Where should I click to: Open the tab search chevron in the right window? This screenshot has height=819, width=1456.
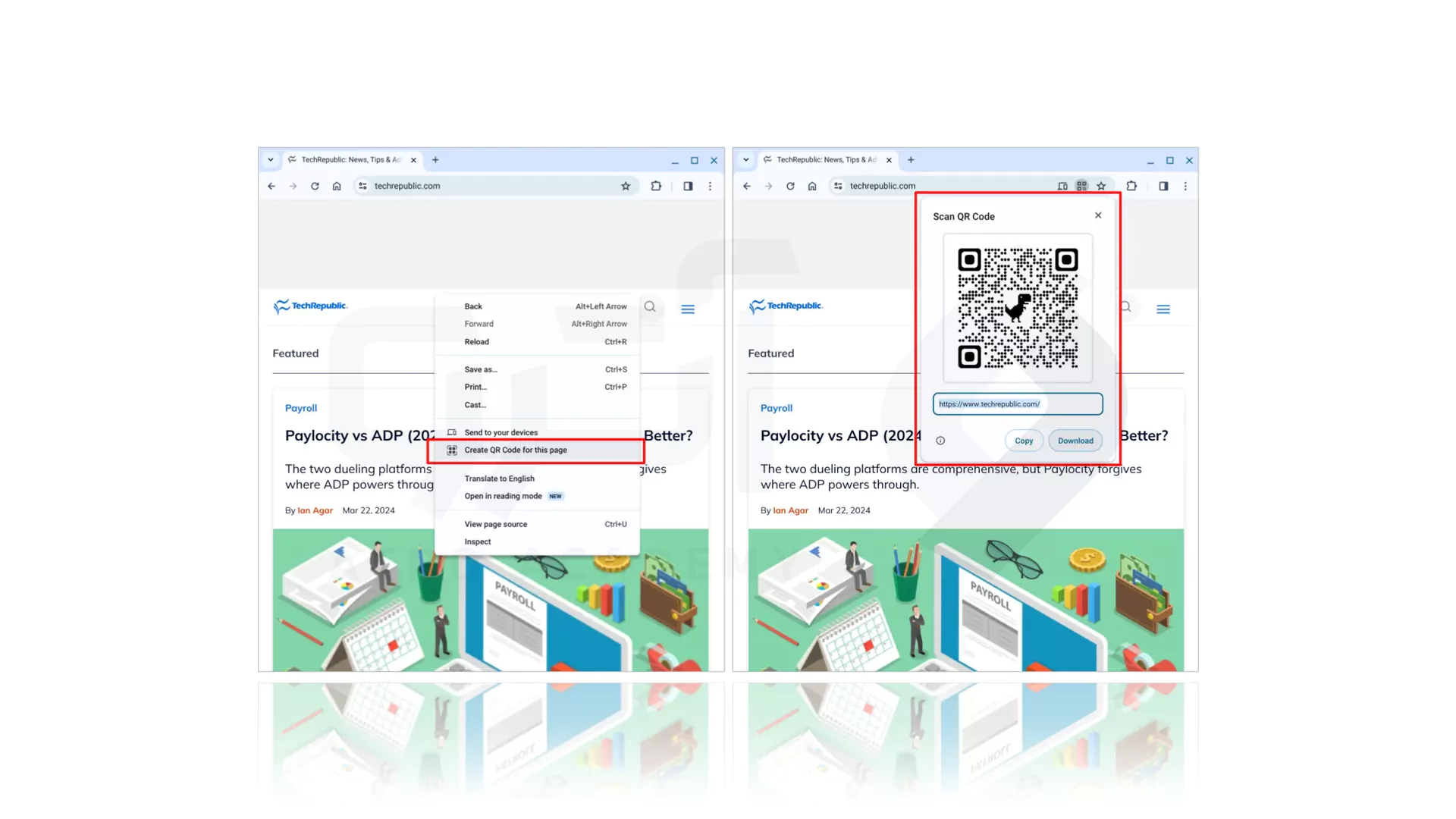point(745,160)
